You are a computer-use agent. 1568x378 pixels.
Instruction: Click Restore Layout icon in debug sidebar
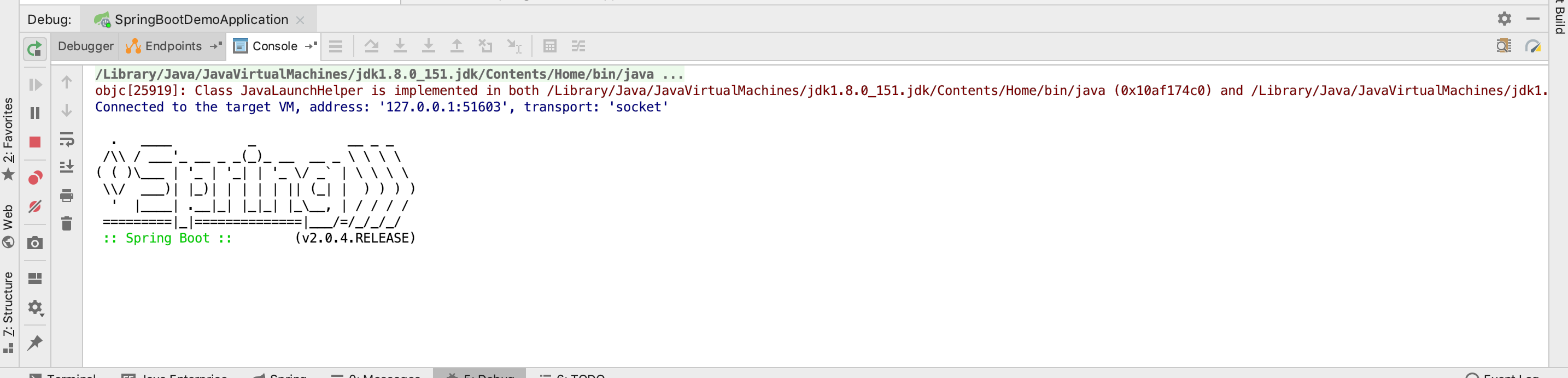pyautogui.click(x=34, y=279)
